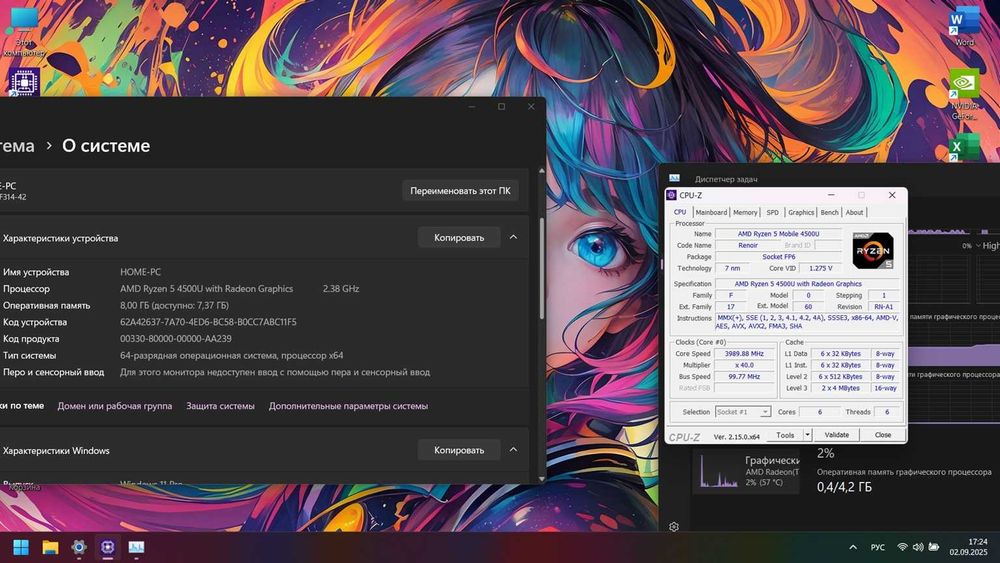Click the Core VID value 1.275 V
This screenshot has width=1000, height=563.
coord(821,268)
